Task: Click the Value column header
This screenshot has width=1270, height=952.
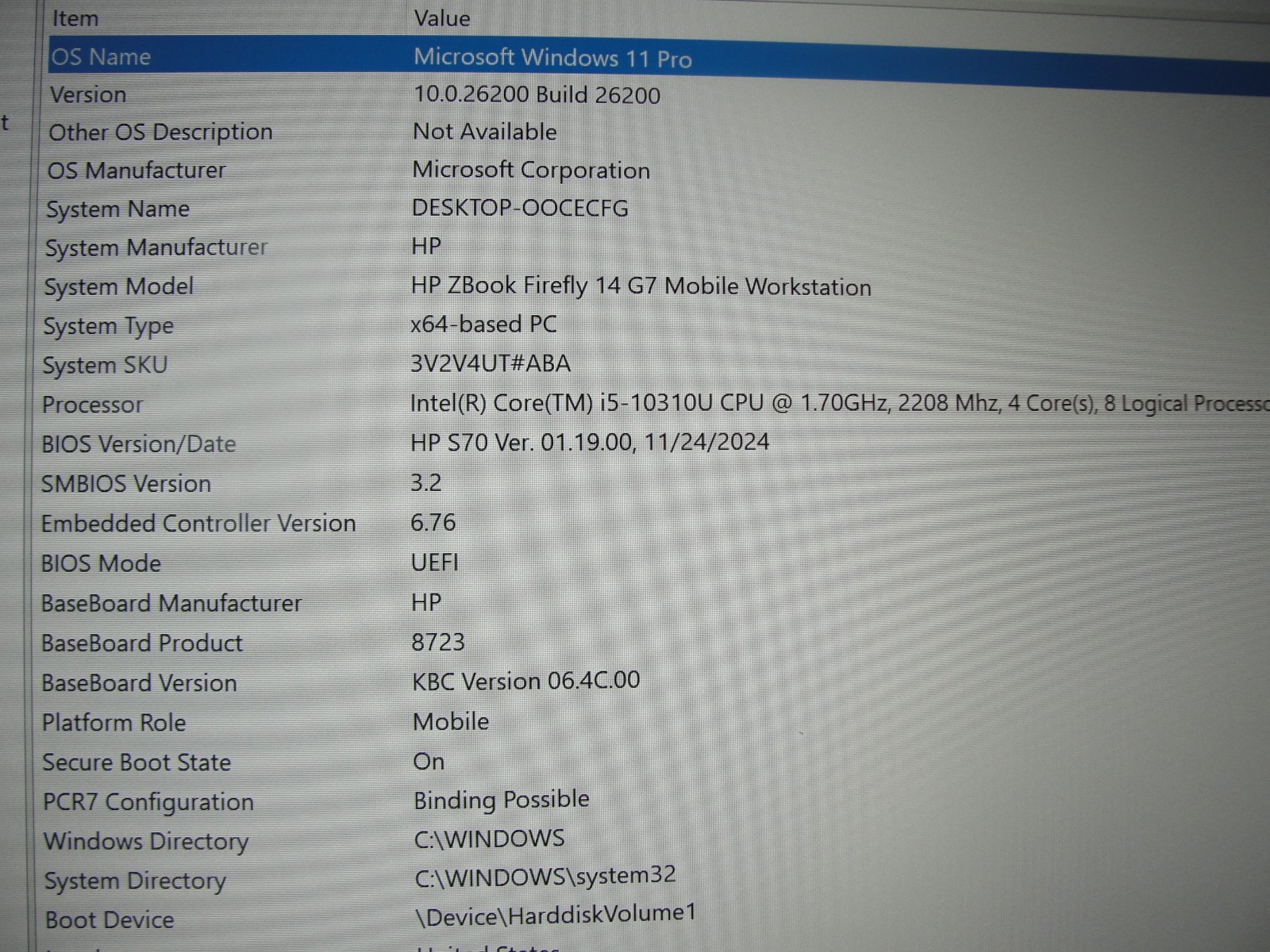Action: pyautogui.click(x=442, y=17)
